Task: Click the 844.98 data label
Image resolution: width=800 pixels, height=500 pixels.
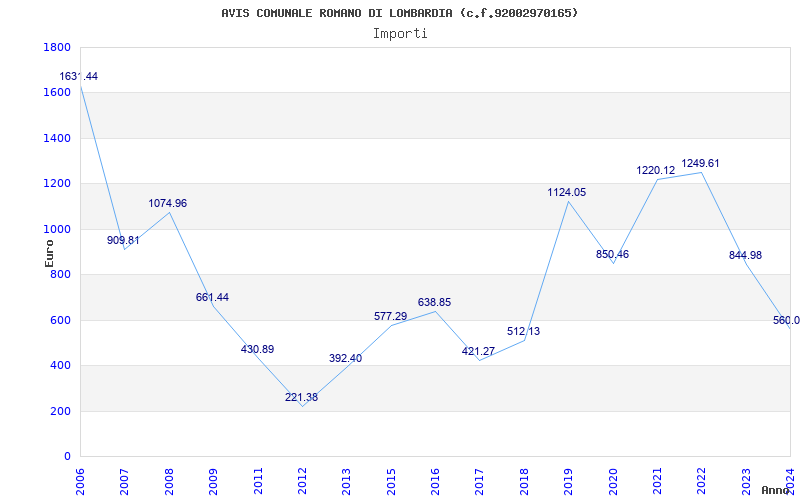Action: [x=745, y=256]
